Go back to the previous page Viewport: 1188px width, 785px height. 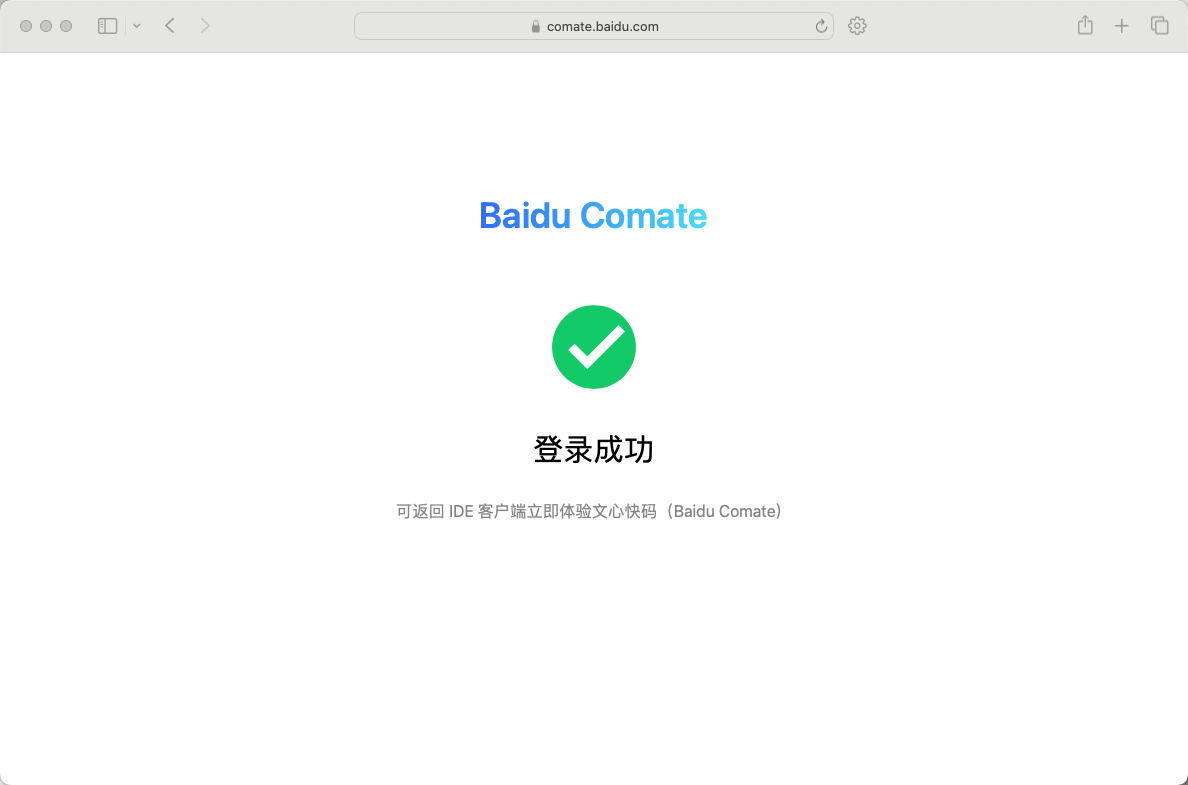(170, 26)
